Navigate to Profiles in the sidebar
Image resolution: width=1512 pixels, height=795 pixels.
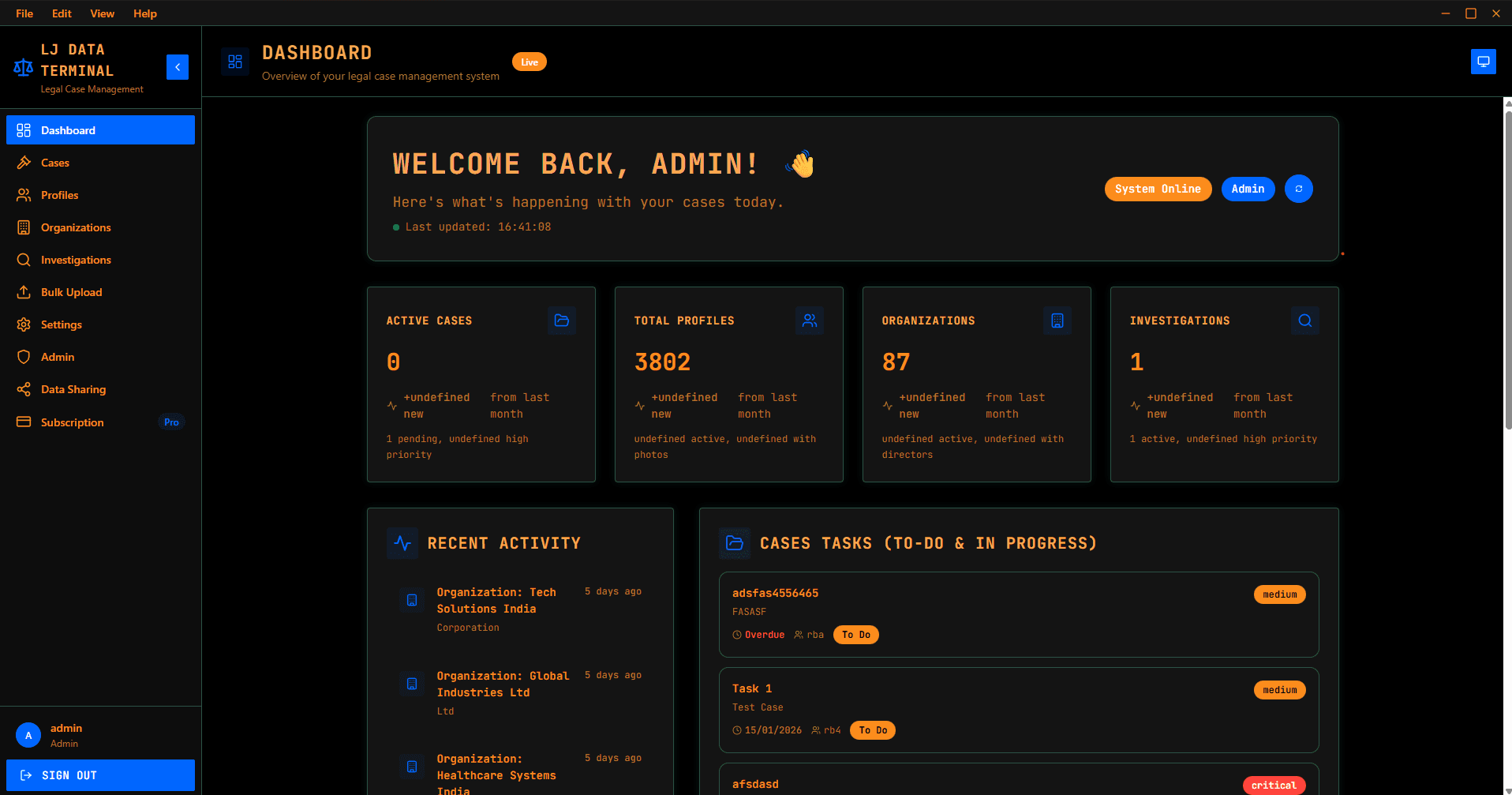[59, 195]
